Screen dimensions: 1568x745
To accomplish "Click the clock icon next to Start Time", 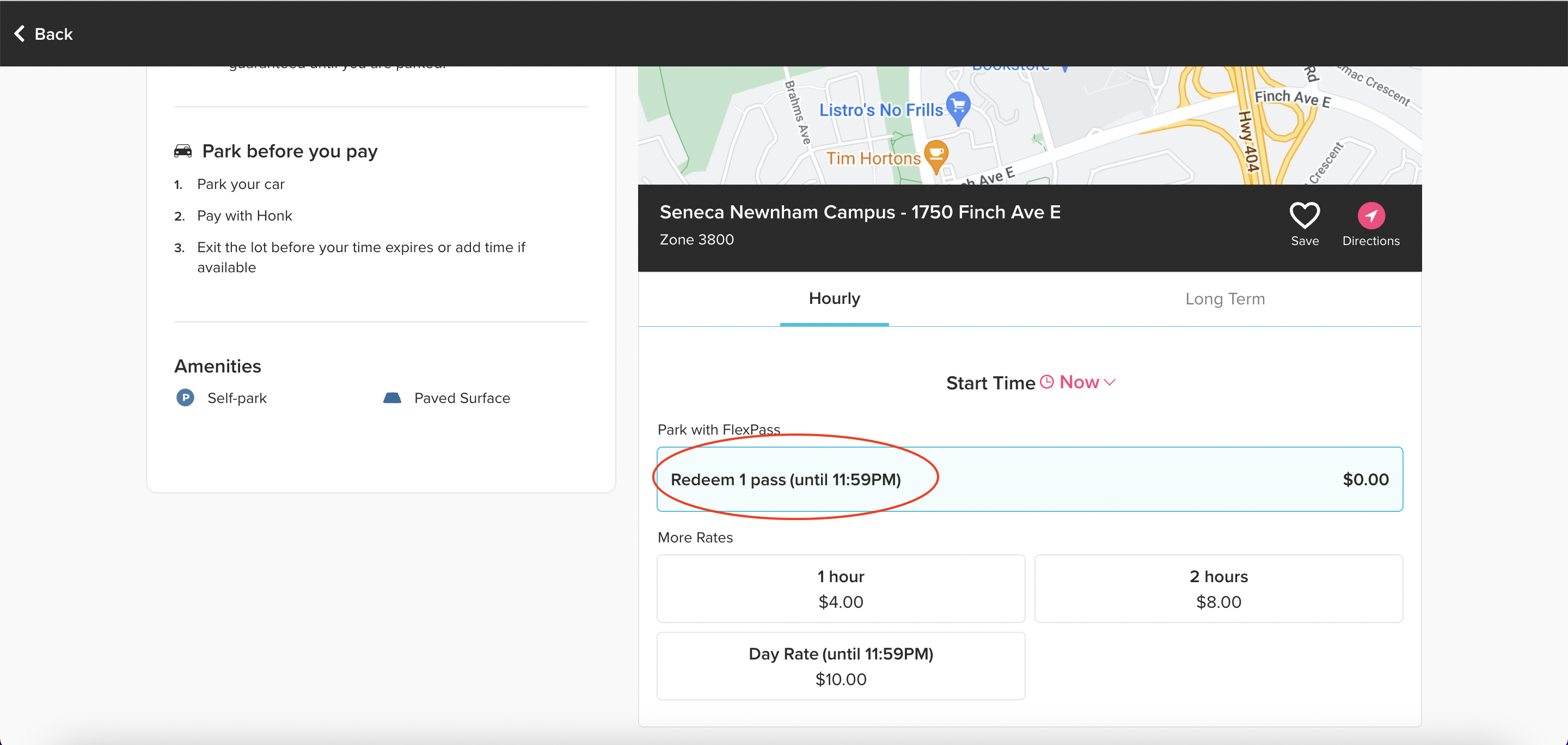I will (x=1046, y=382).
